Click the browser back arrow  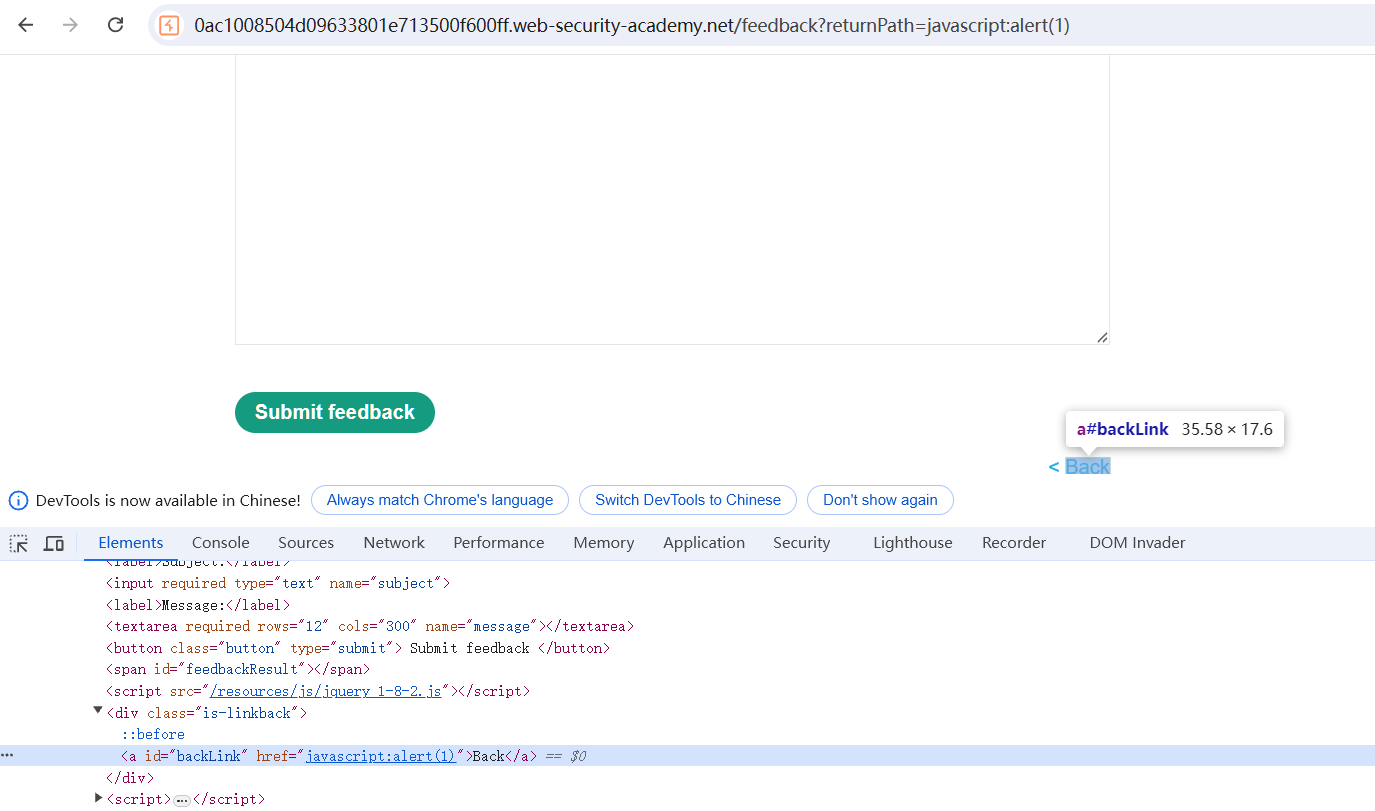click(x=25, y=25)
